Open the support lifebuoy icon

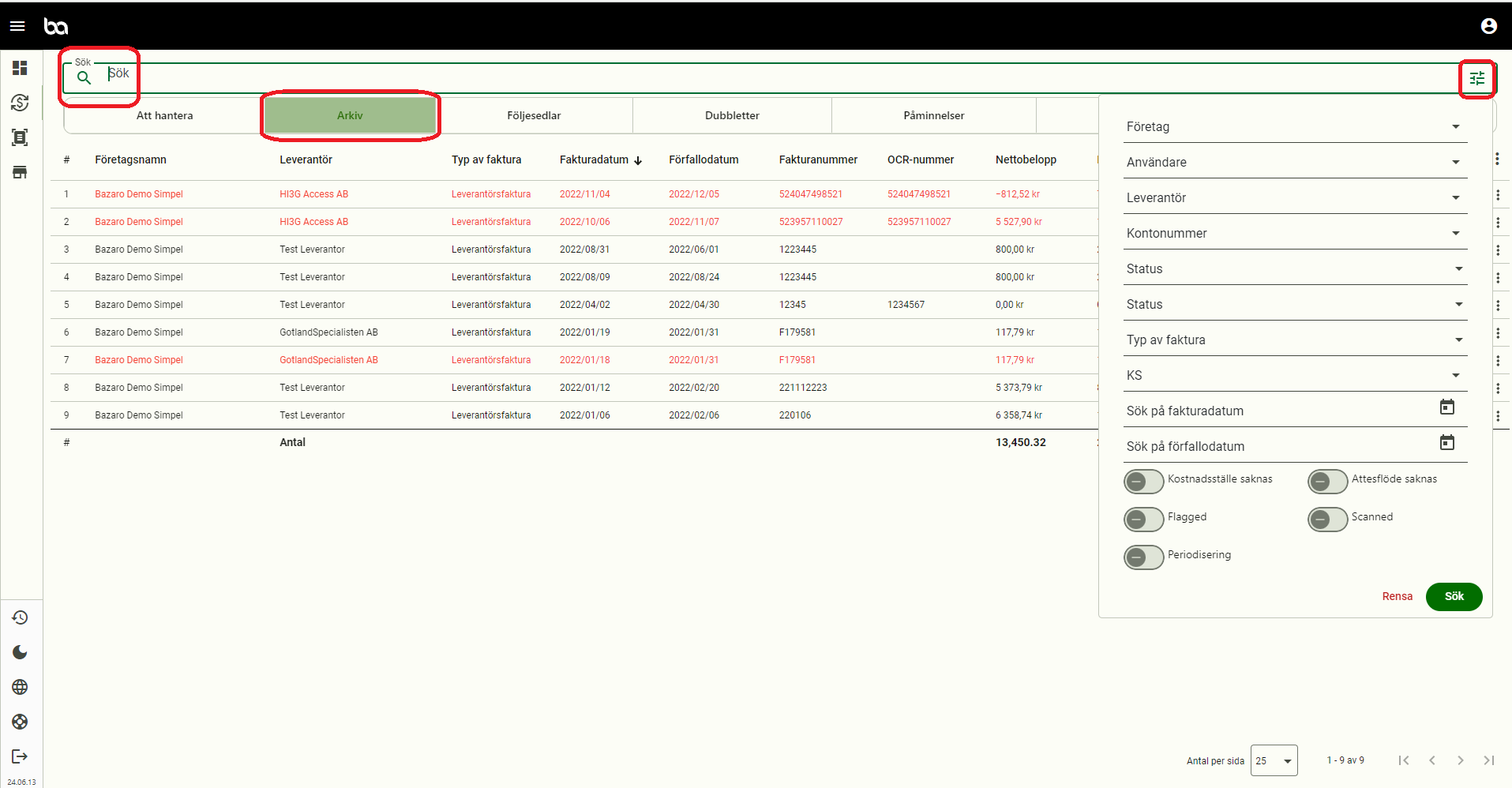tap(20, 722)
